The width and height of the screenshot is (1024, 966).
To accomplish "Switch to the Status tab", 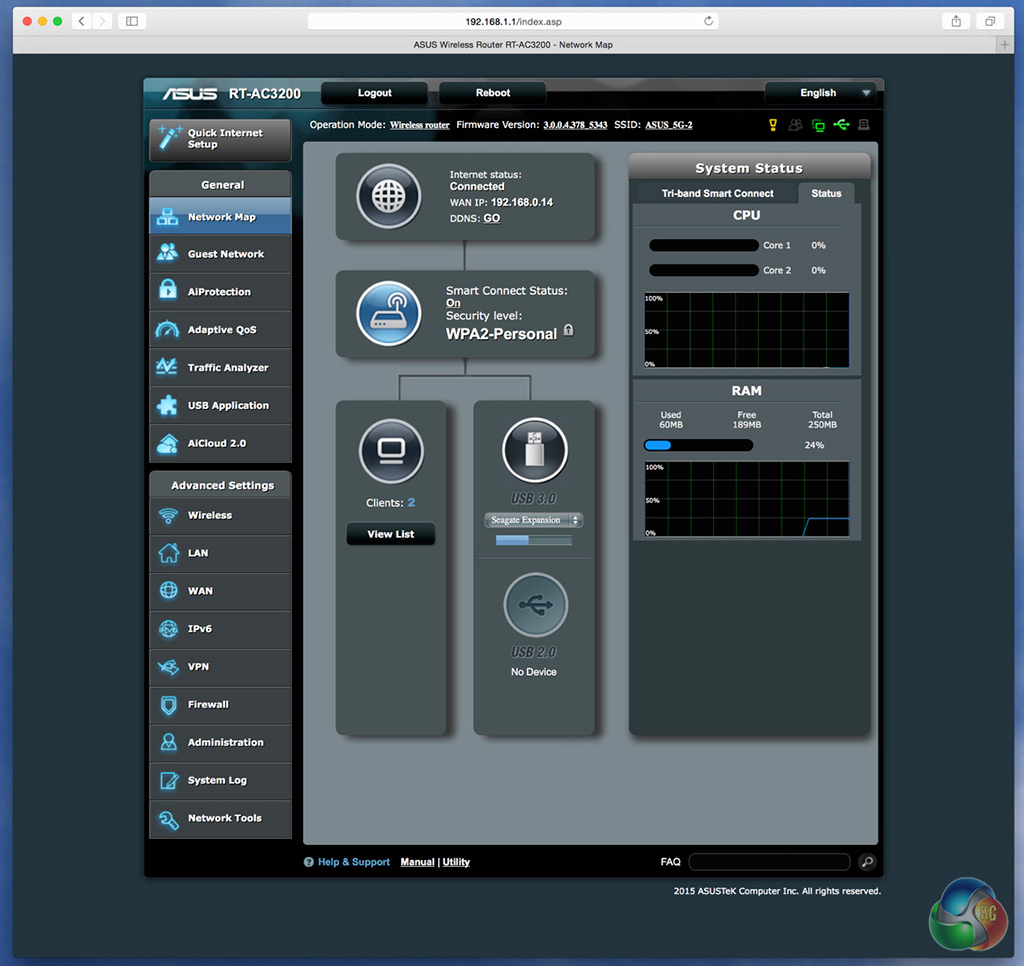I will tap(826, 193).
